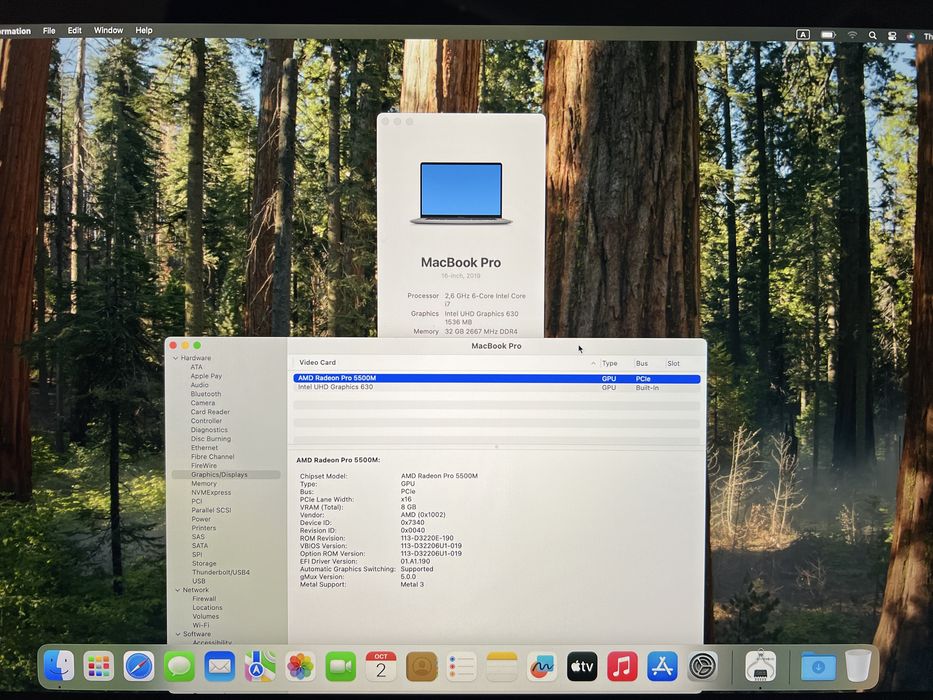Collapse the Network section in sidebar

(x=177, y=590)
